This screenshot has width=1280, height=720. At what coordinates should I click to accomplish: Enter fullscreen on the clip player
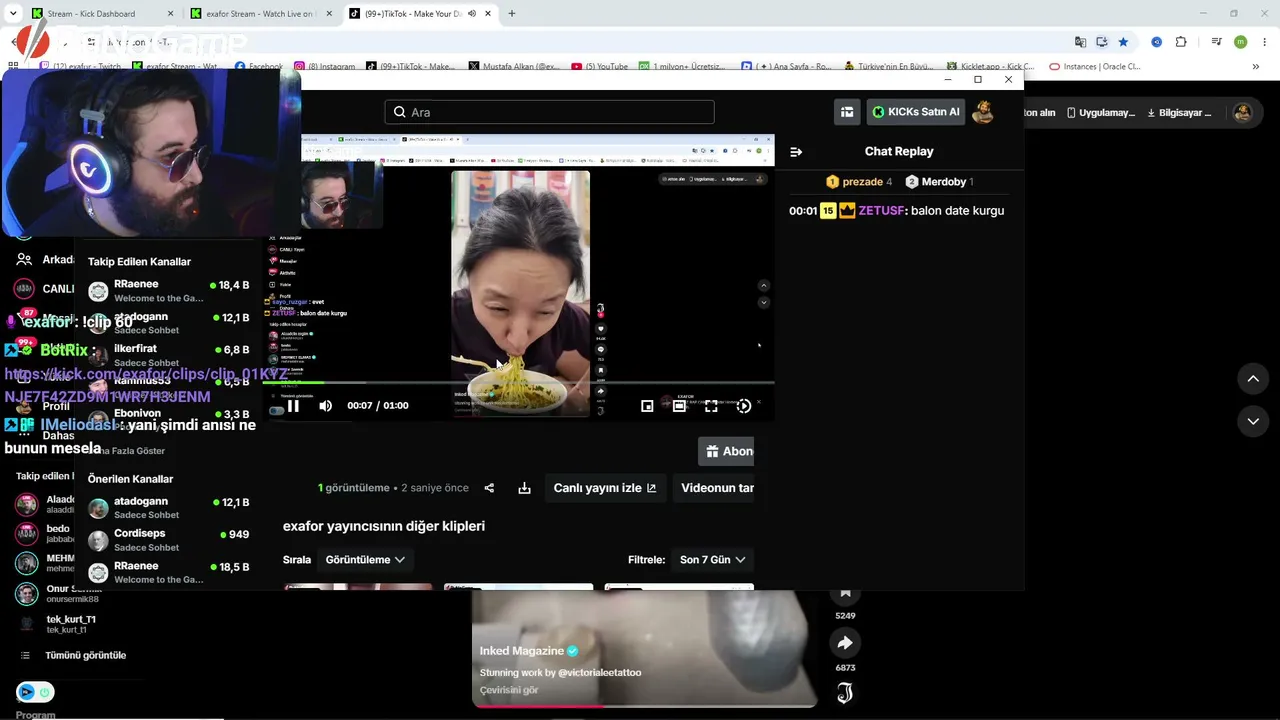pos(711,406)
